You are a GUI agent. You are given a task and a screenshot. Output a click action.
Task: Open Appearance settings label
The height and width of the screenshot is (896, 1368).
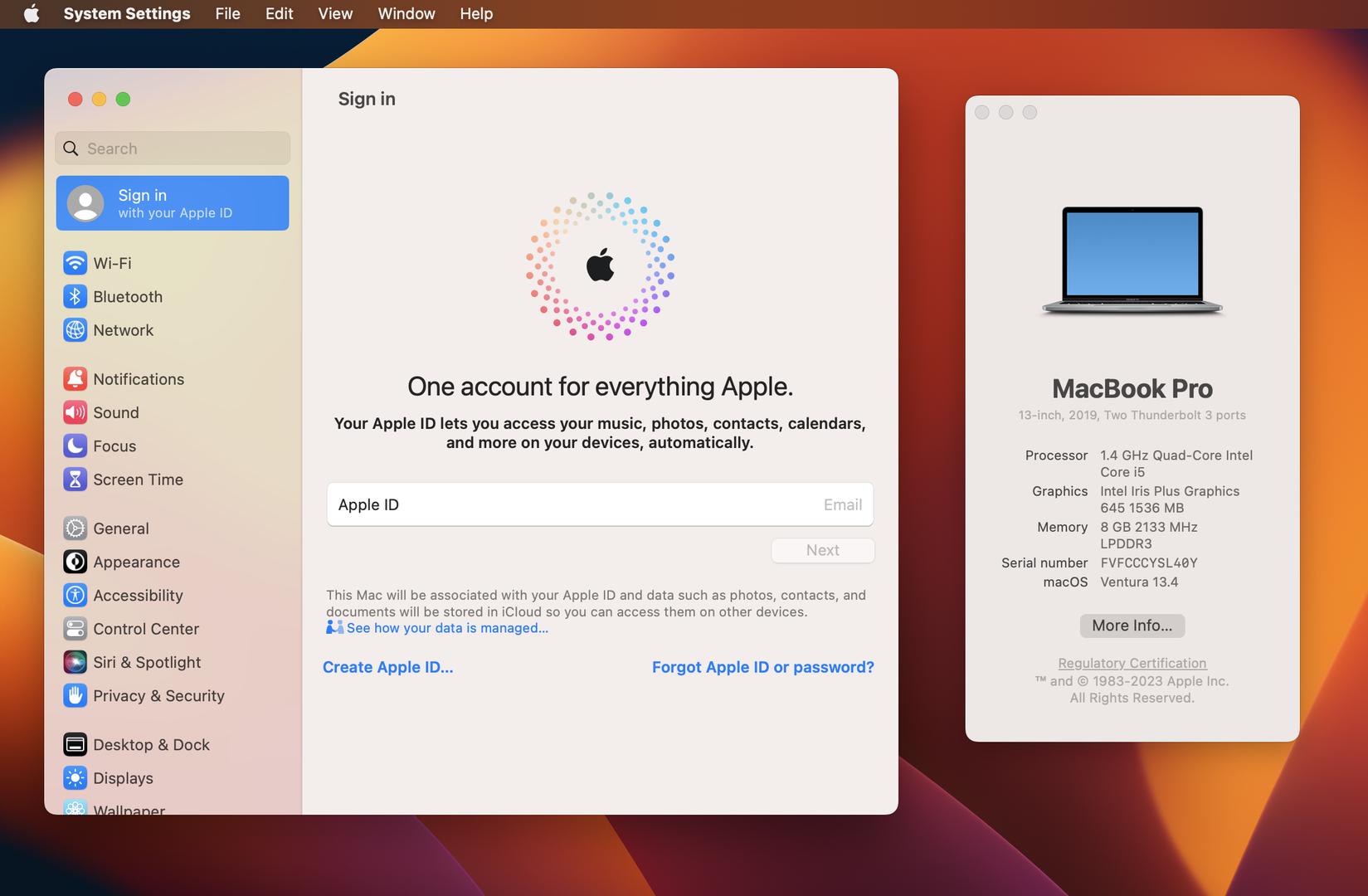point(136,562)
